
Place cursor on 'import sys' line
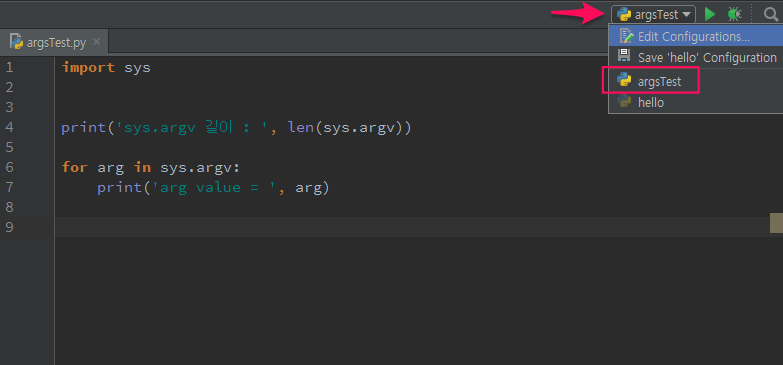[x=106, y=67]
